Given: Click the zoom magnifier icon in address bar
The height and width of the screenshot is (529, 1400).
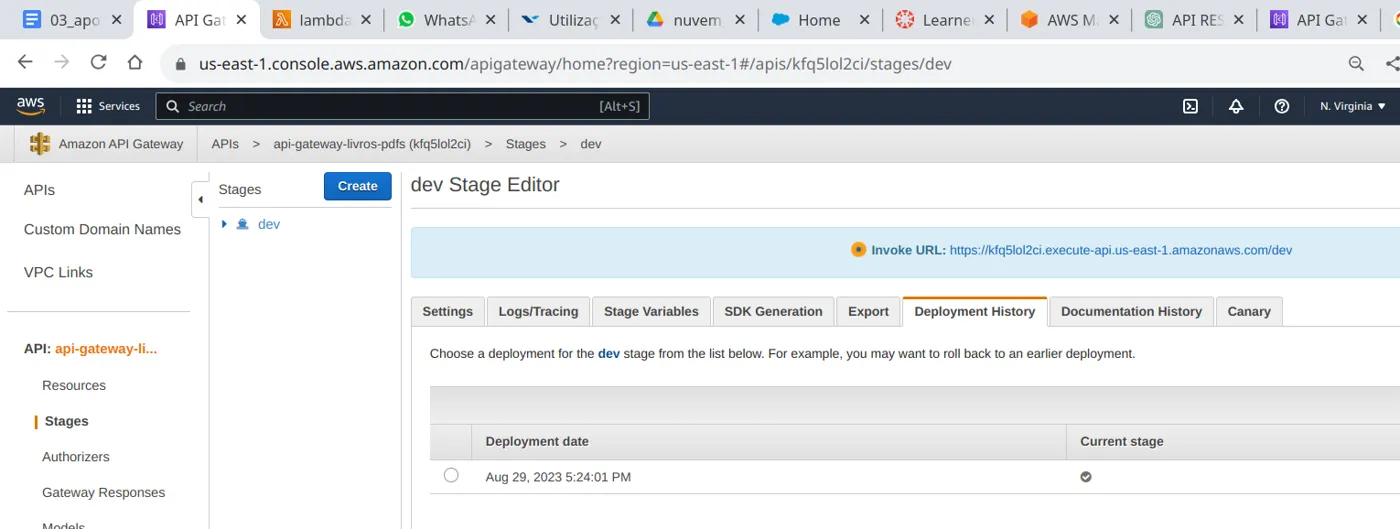Looking at the screenshot, I should point(1356,64).
